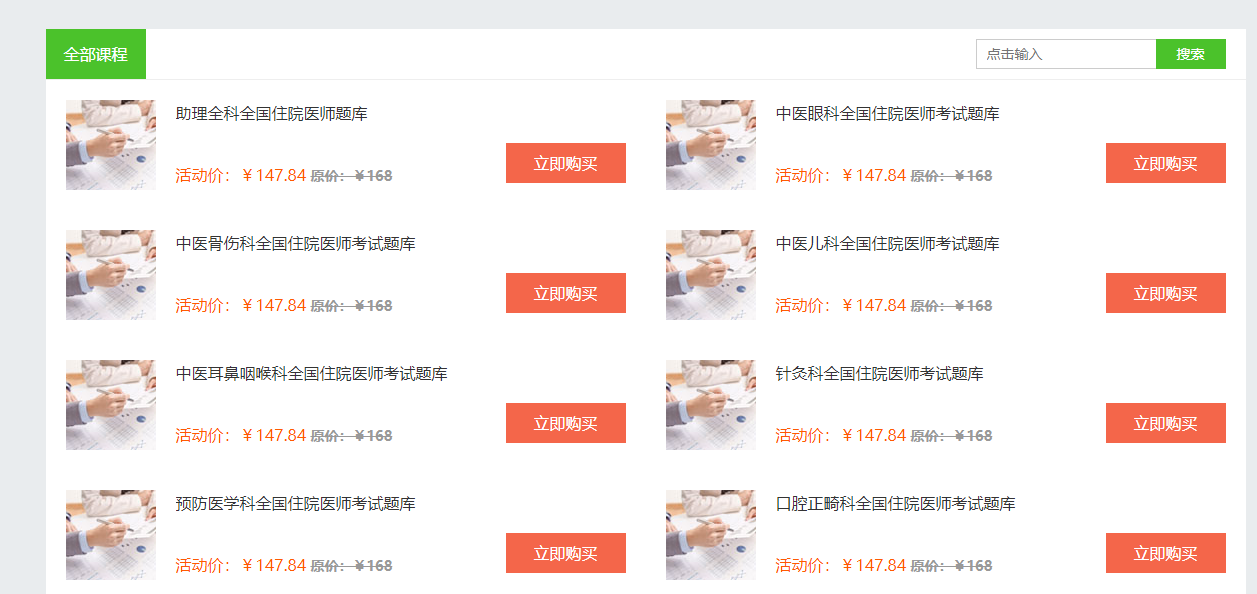1257x594 pixels.
Task: Open 中医耳鼻咽喉科全国住院医师考试题库 title link
Action: click(312, 374)
